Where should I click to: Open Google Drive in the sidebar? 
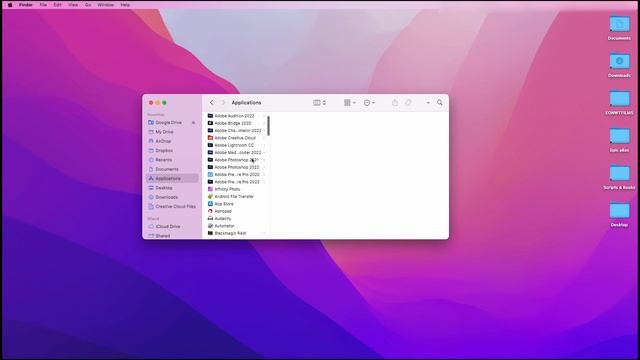coord(169,122)
